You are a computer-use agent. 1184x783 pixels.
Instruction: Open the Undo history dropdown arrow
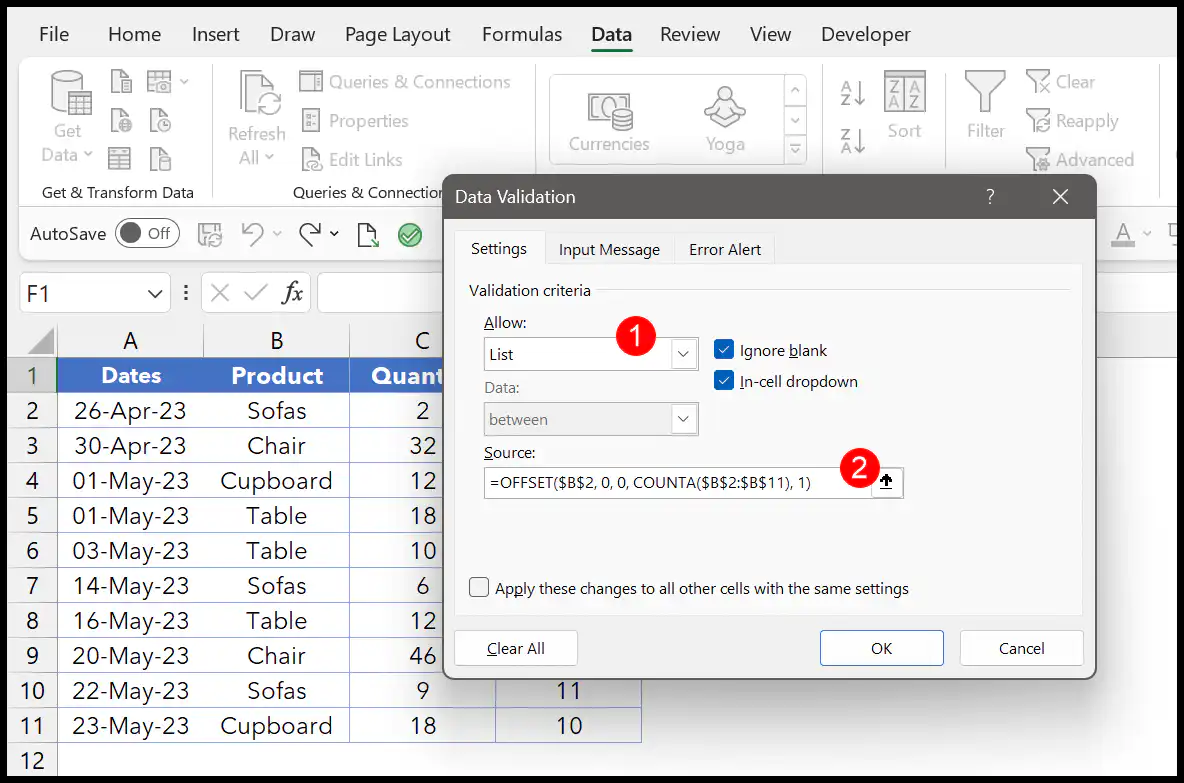(277, 234)
